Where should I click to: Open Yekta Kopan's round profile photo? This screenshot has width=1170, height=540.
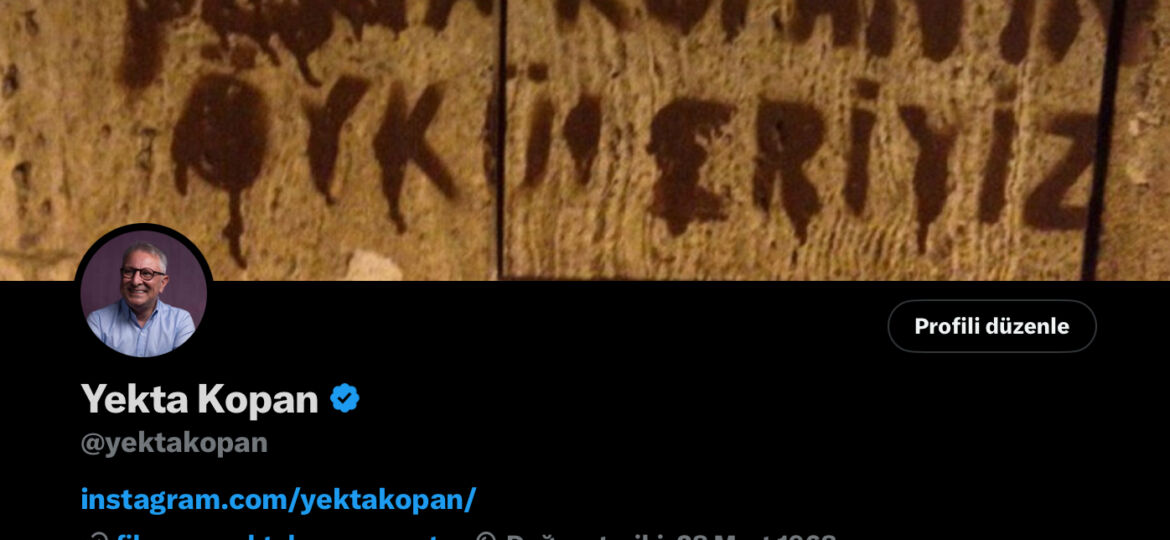[143, 293]
